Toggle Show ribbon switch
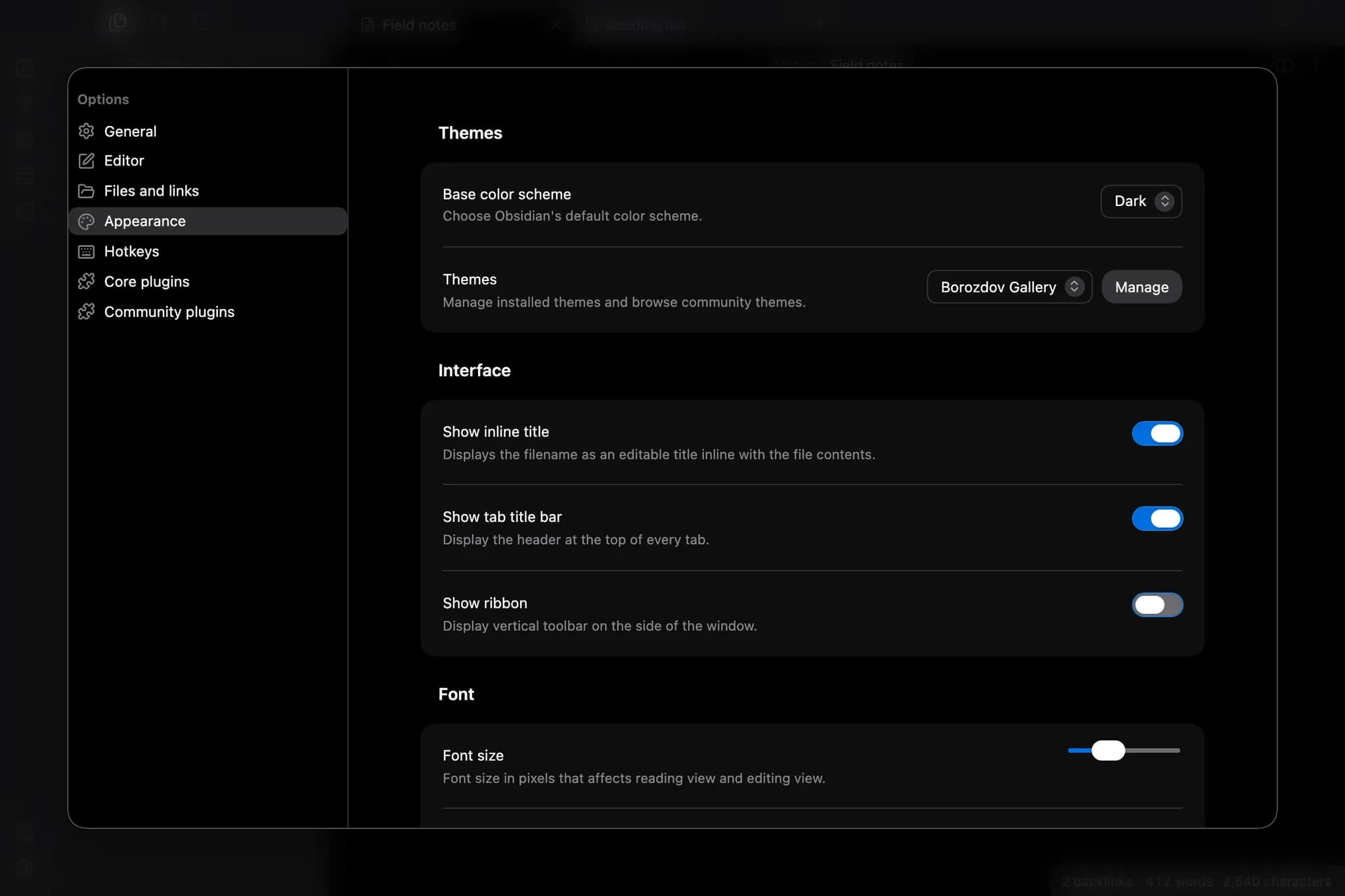 [1157, 605]
